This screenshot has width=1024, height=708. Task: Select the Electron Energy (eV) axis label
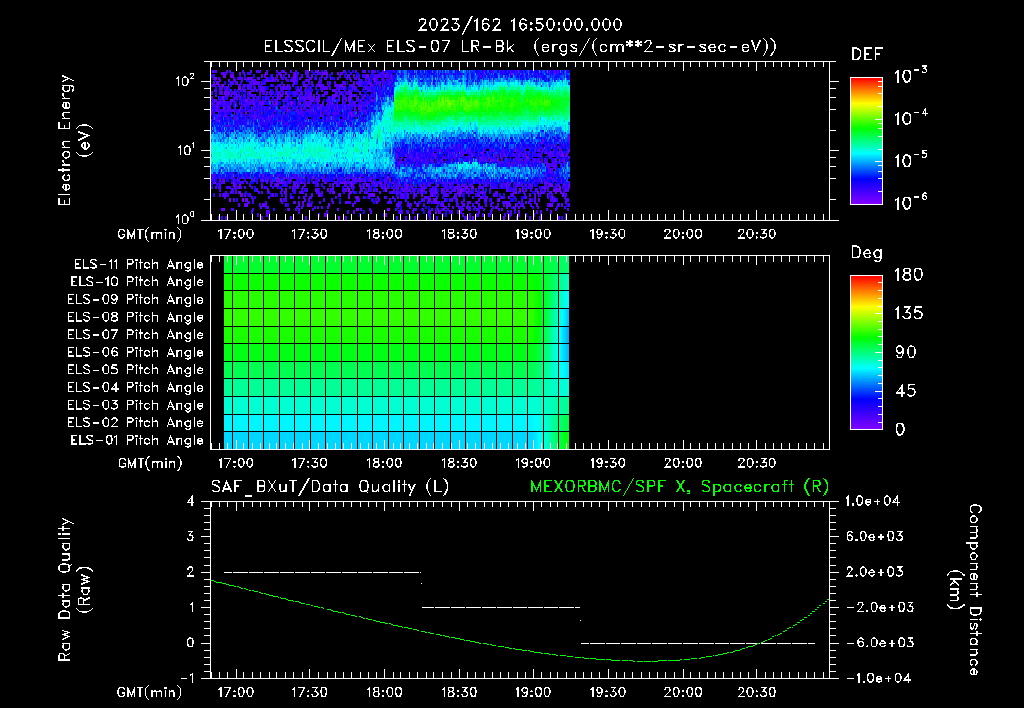click(x=74, y=140)
